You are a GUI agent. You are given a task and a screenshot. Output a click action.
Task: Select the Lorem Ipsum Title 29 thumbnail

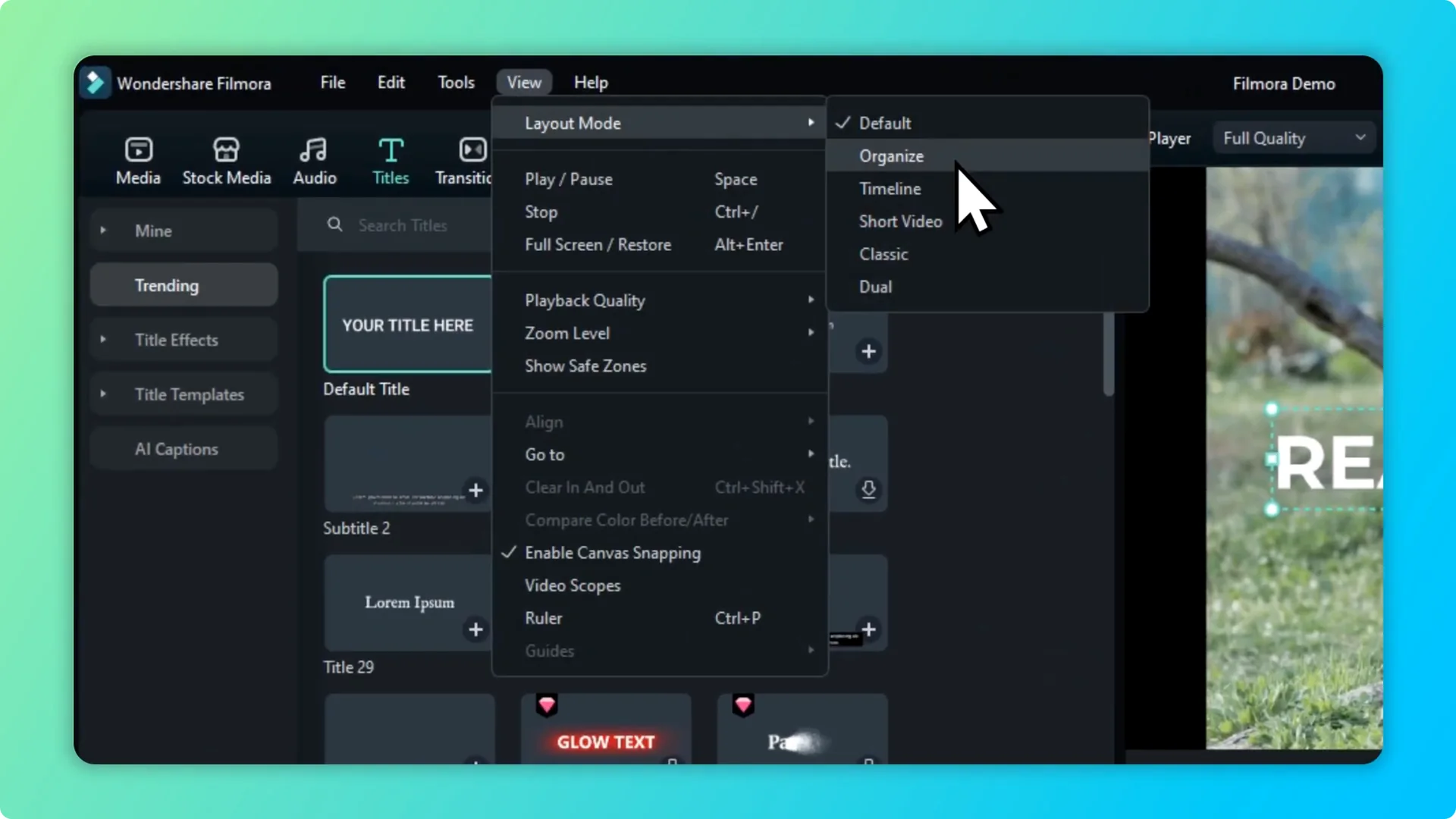pyautogui.click(x=409, y=602)
